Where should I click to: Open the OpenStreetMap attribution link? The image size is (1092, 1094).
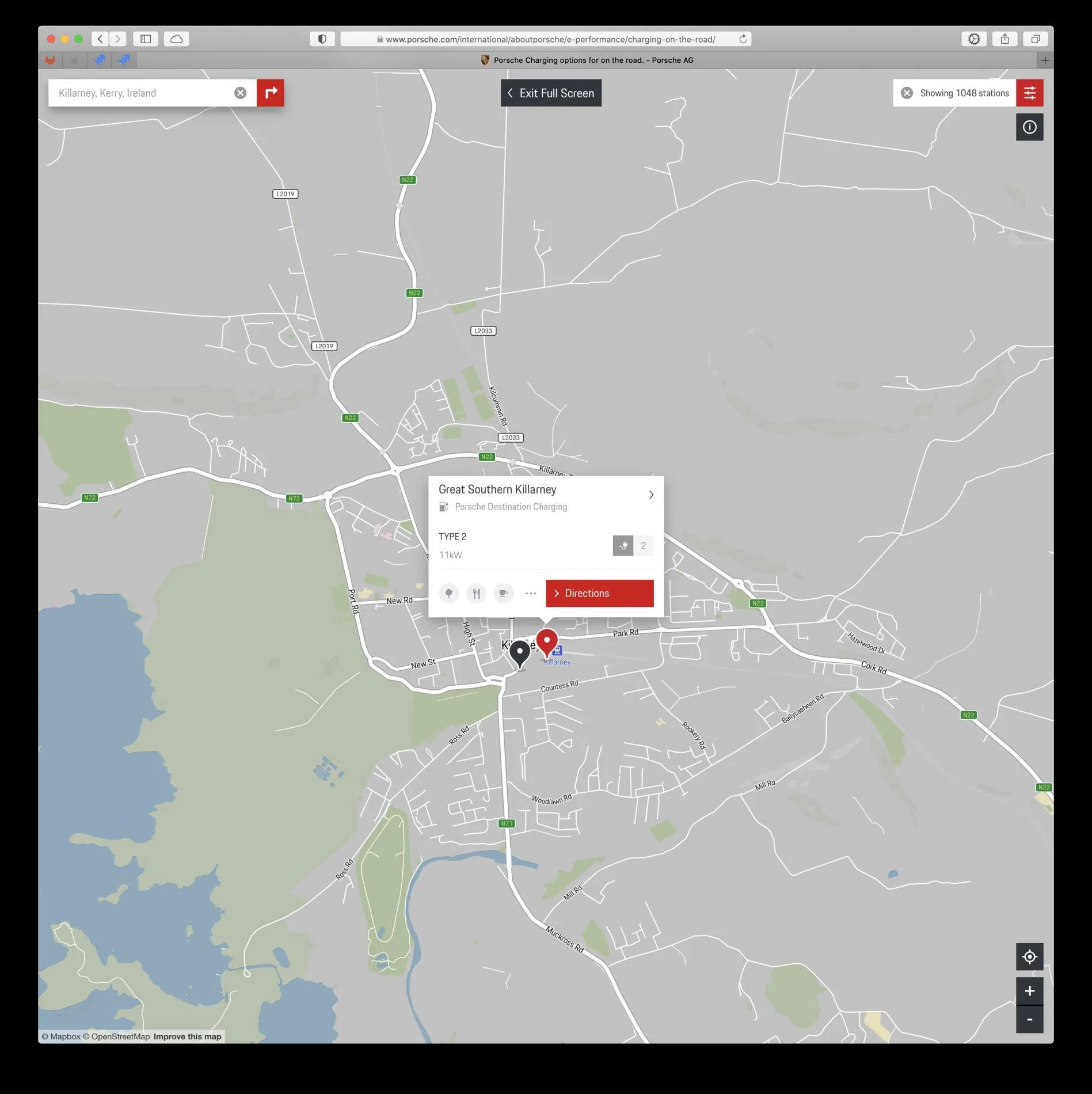(116, 1036)
